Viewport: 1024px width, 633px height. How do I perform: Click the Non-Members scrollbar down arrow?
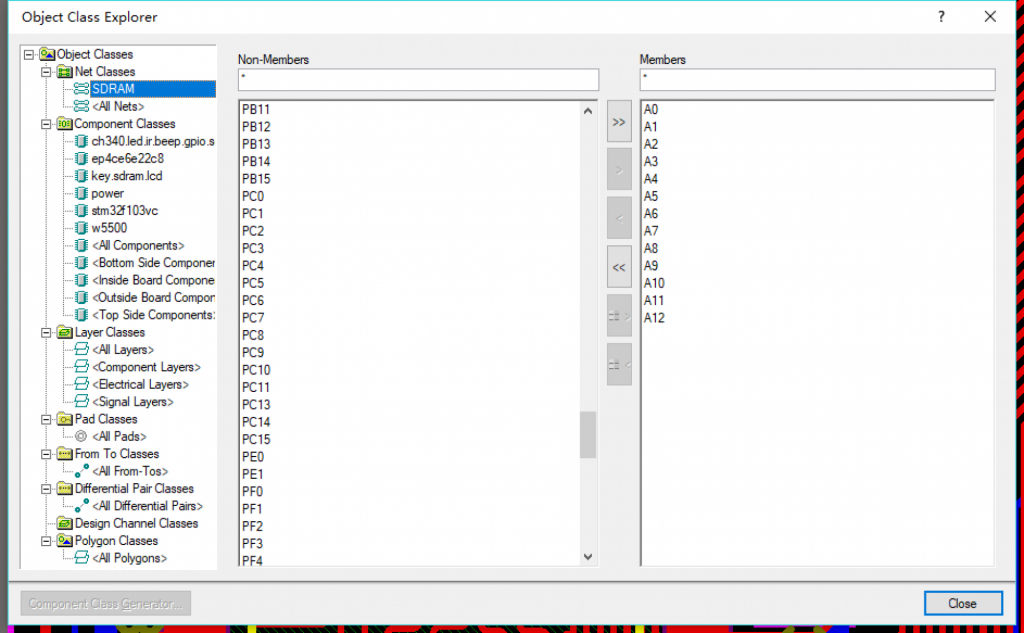pos(588,557)
